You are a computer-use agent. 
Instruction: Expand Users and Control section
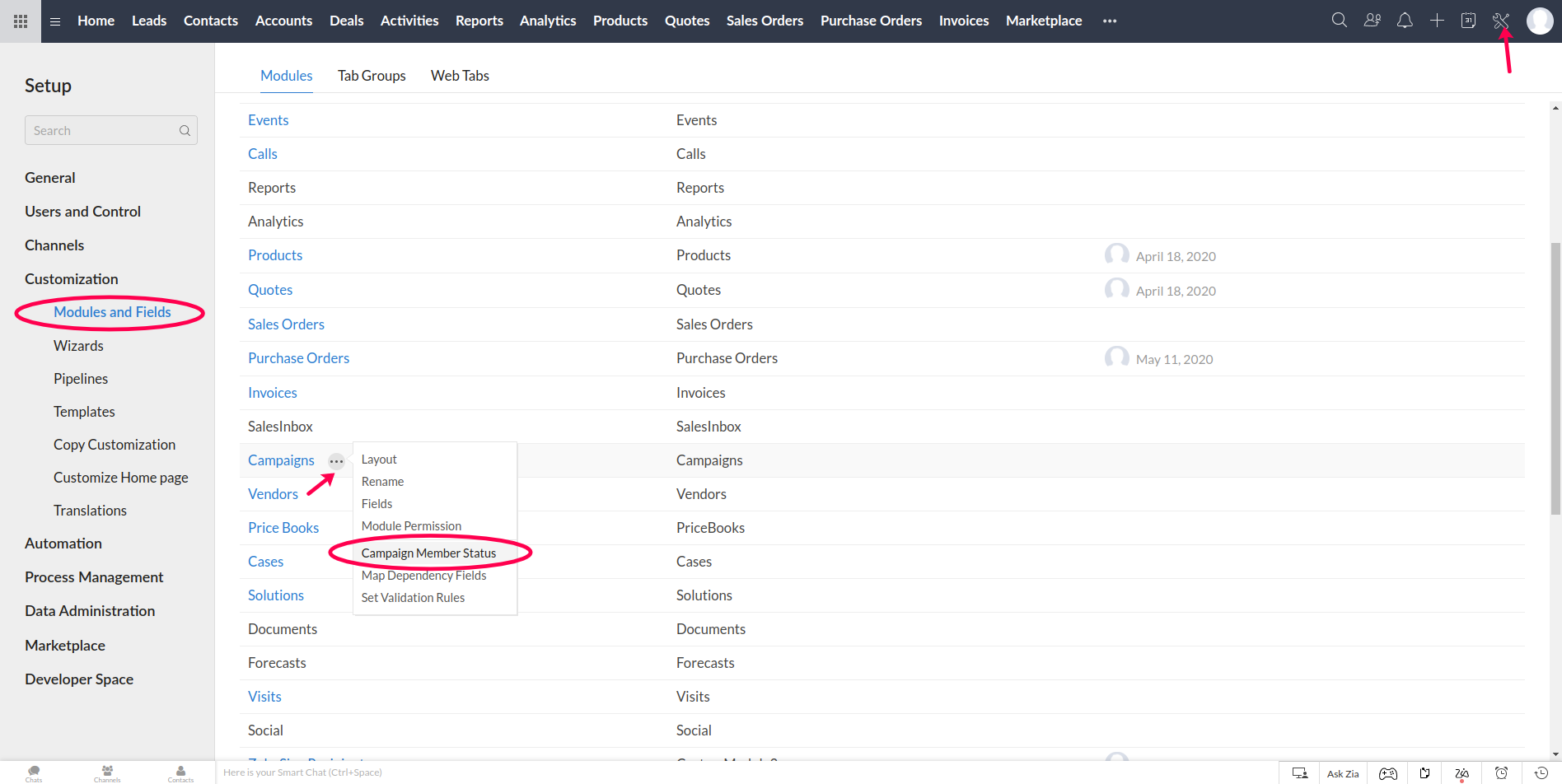(x=82, y=212)
